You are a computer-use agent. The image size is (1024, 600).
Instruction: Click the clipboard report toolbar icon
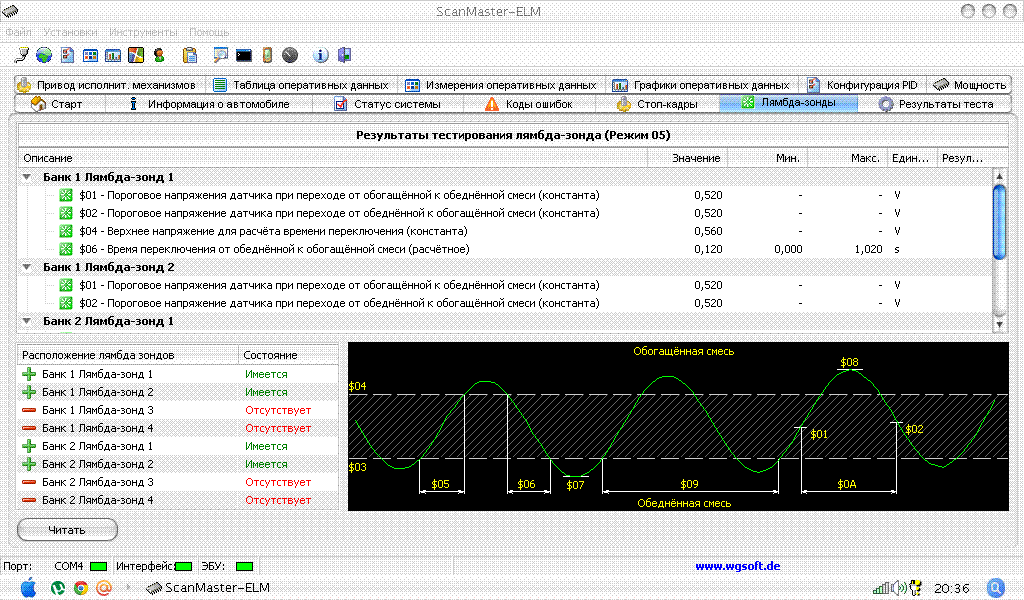190,55
